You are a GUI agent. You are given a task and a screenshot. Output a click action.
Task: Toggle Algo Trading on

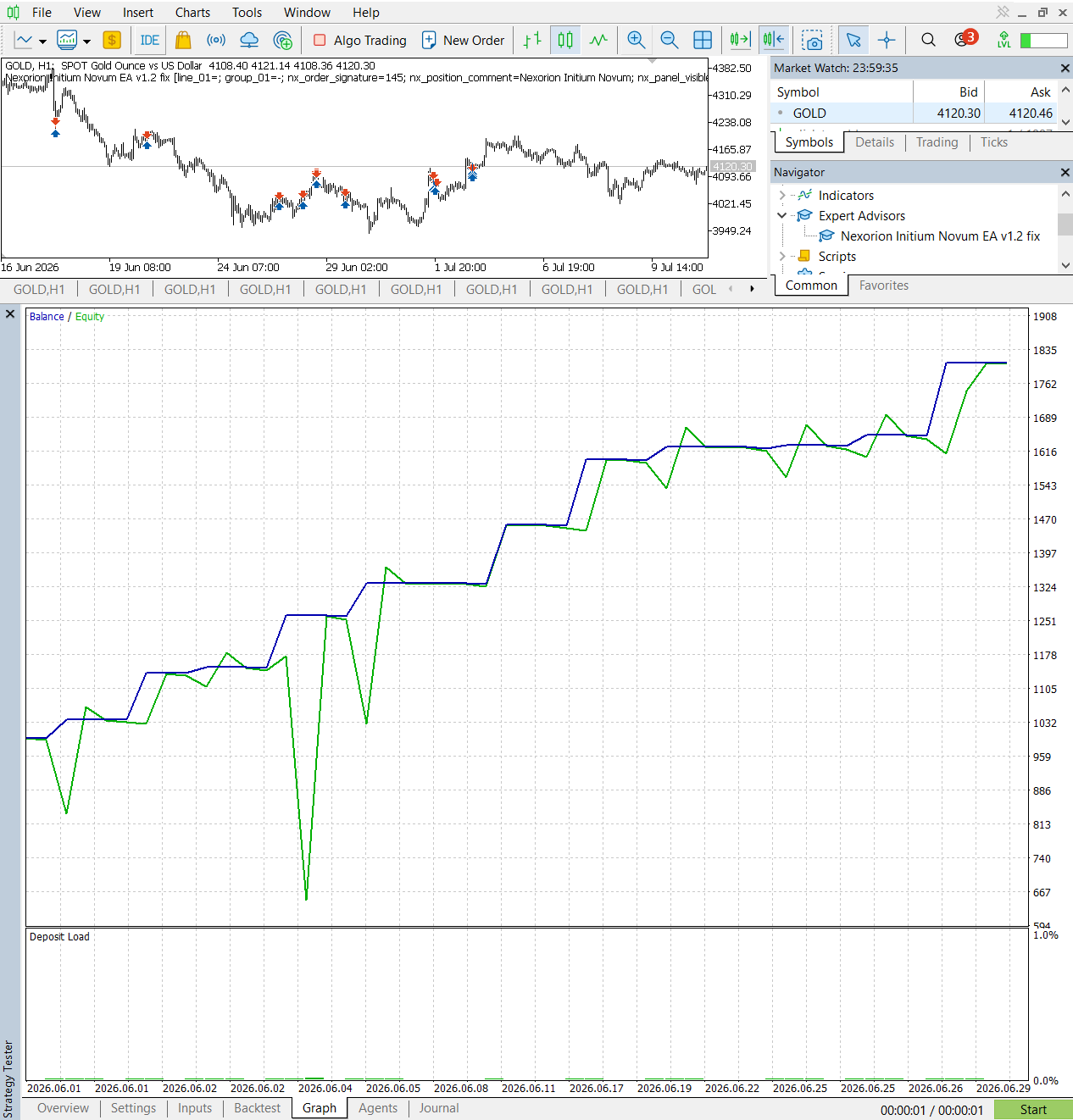(359, 40)
